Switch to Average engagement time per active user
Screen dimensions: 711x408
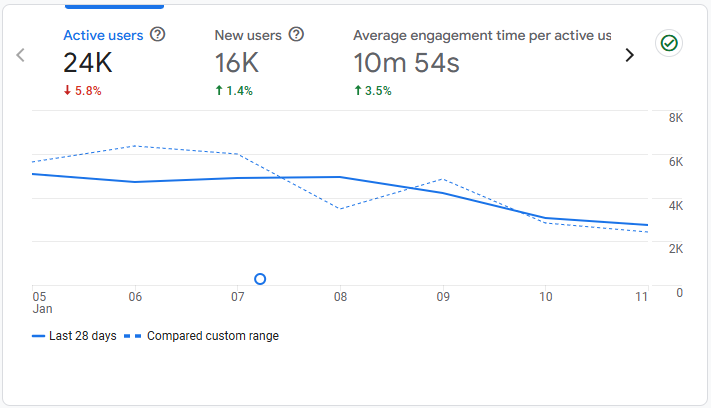point(481,35)
